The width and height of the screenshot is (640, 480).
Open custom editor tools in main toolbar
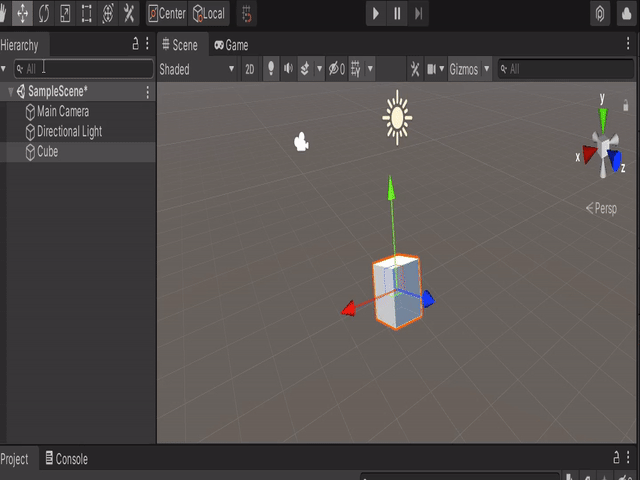click(129, 13)
